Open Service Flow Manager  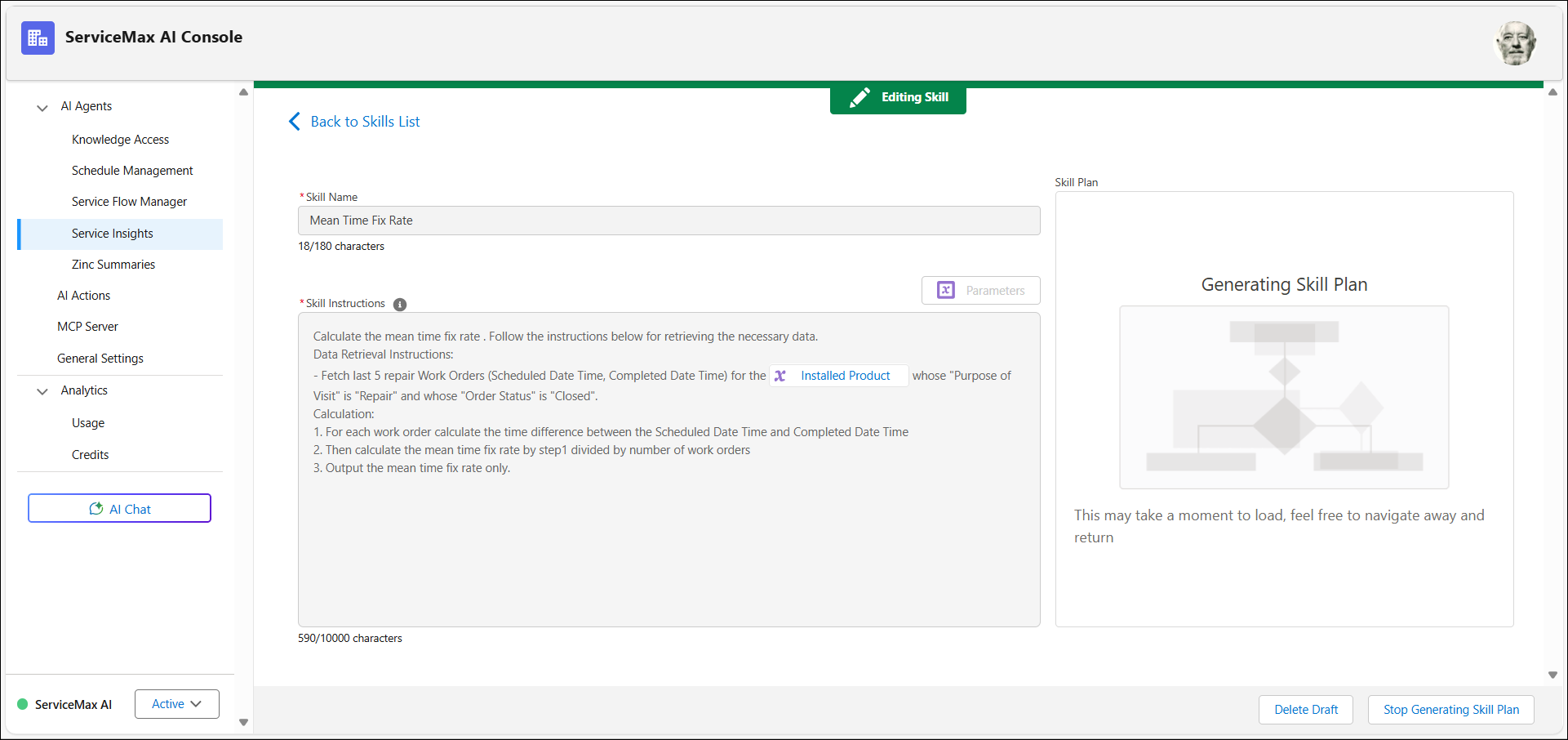(129, 202)
